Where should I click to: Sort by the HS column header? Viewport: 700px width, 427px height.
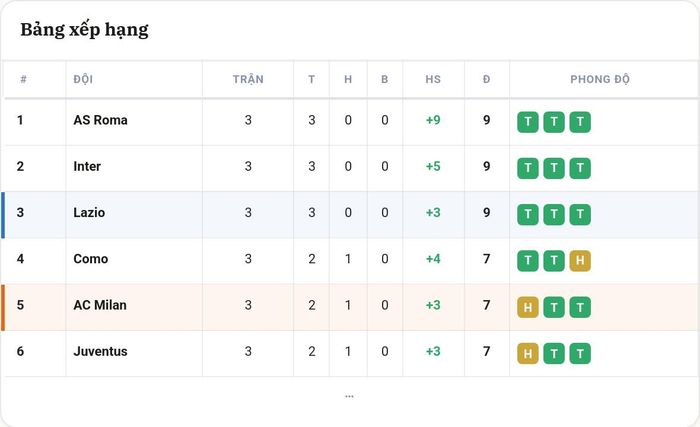click(433, 79)
